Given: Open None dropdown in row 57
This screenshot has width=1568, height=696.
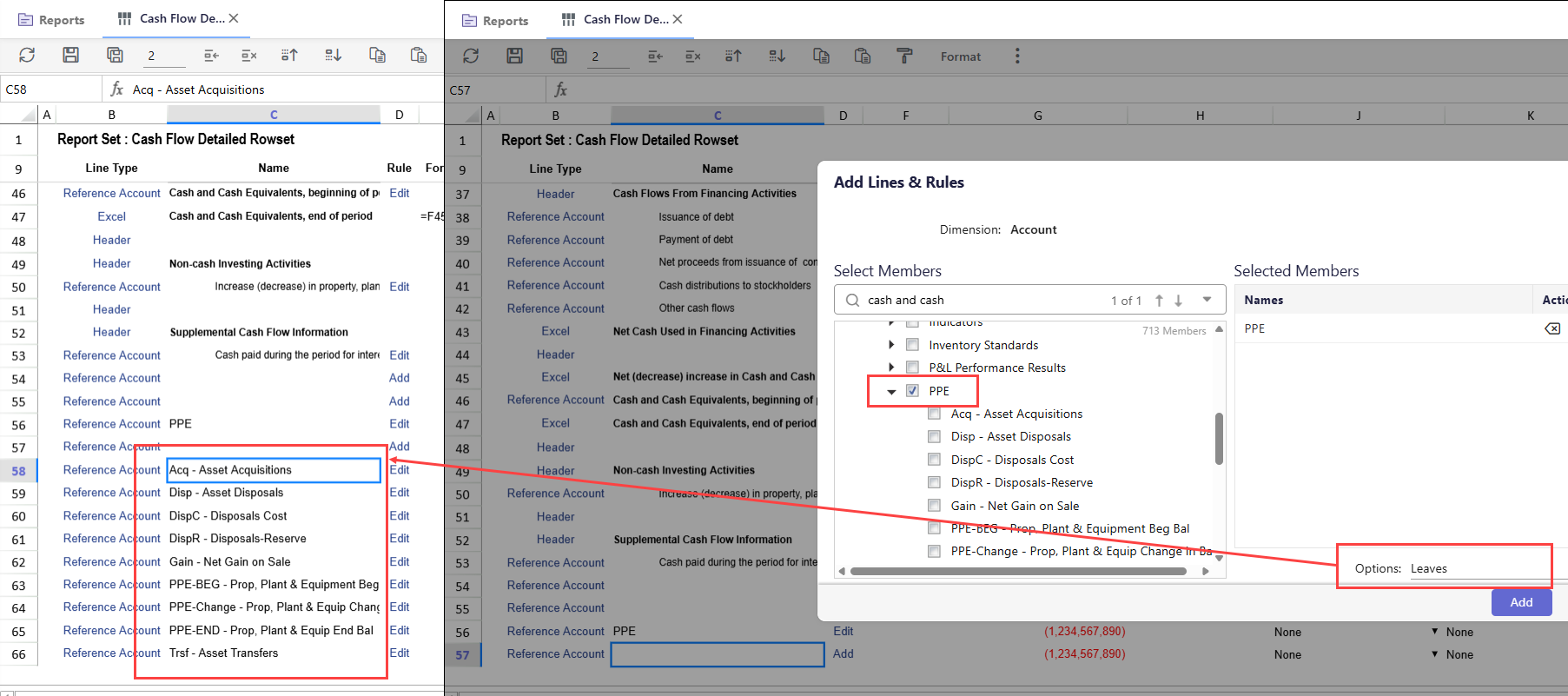Looking at the screenshot, I should [x=1435, y=654].
